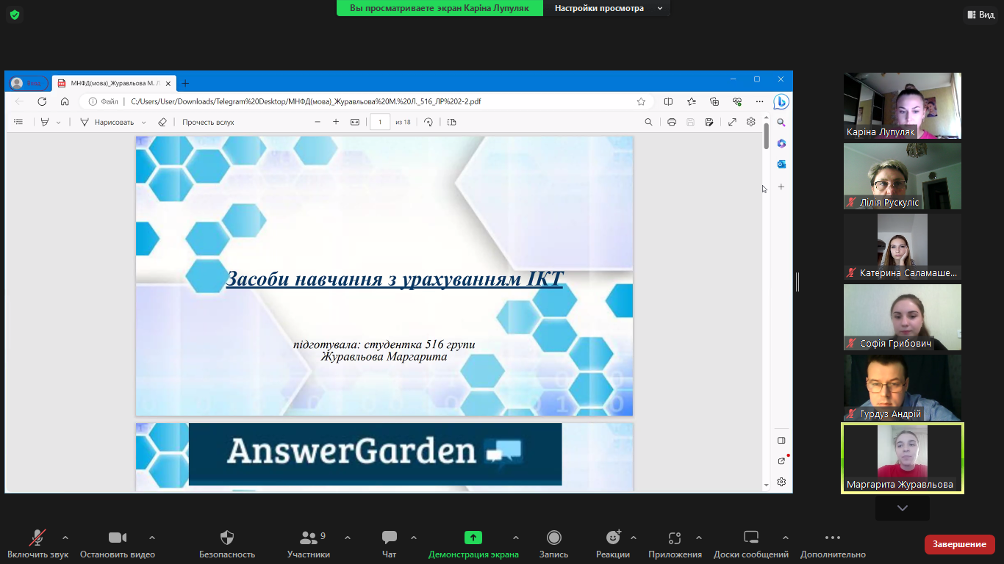Stop camera with Остановить видео button
1004x564 pixels.
coord(118,538)
